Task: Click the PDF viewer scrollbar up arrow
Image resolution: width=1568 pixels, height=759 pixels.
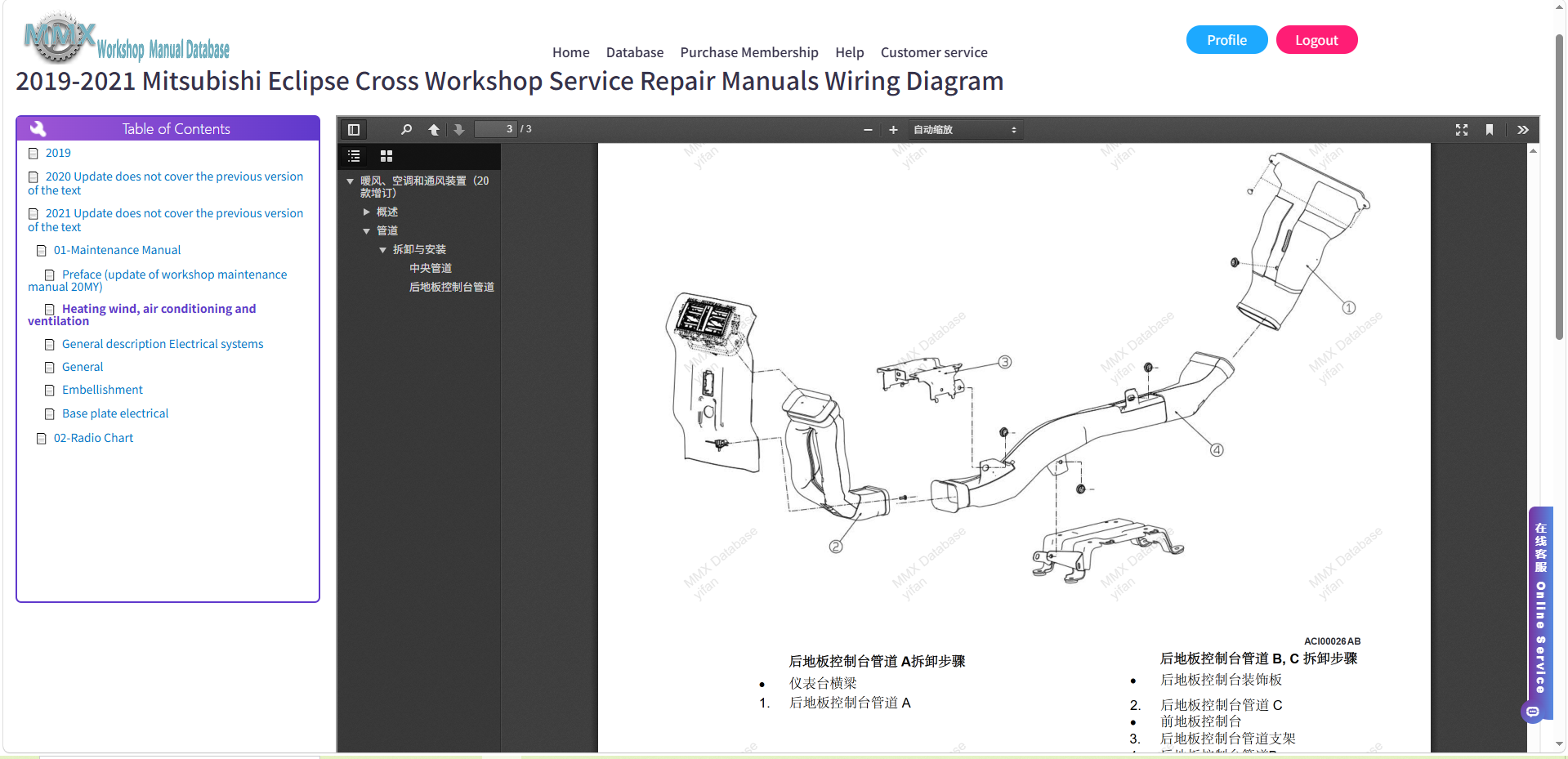Action: tap(1533, 150)
